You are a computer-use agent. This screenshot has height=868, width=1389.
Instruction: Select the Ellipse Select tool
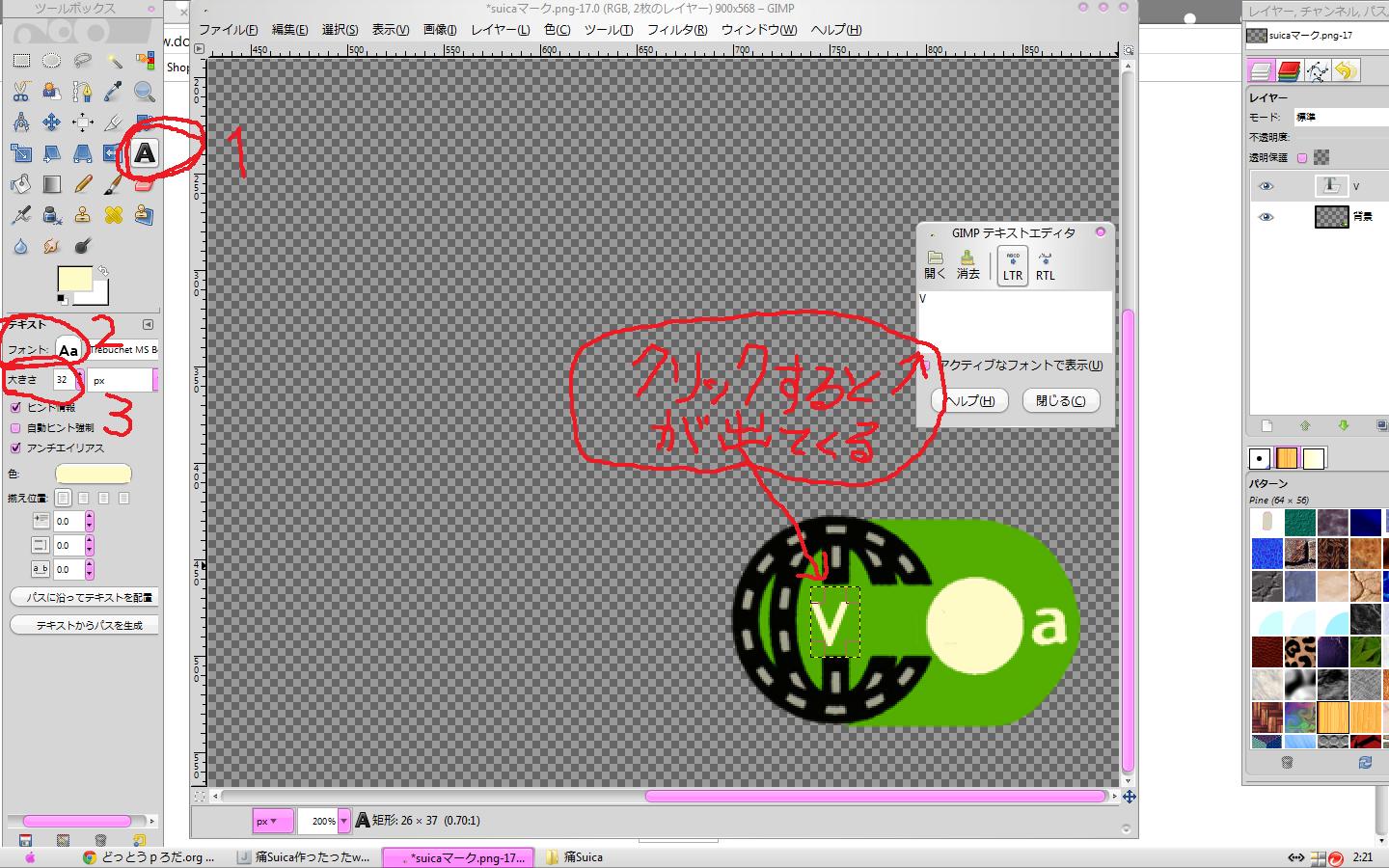tap(52, 61)
